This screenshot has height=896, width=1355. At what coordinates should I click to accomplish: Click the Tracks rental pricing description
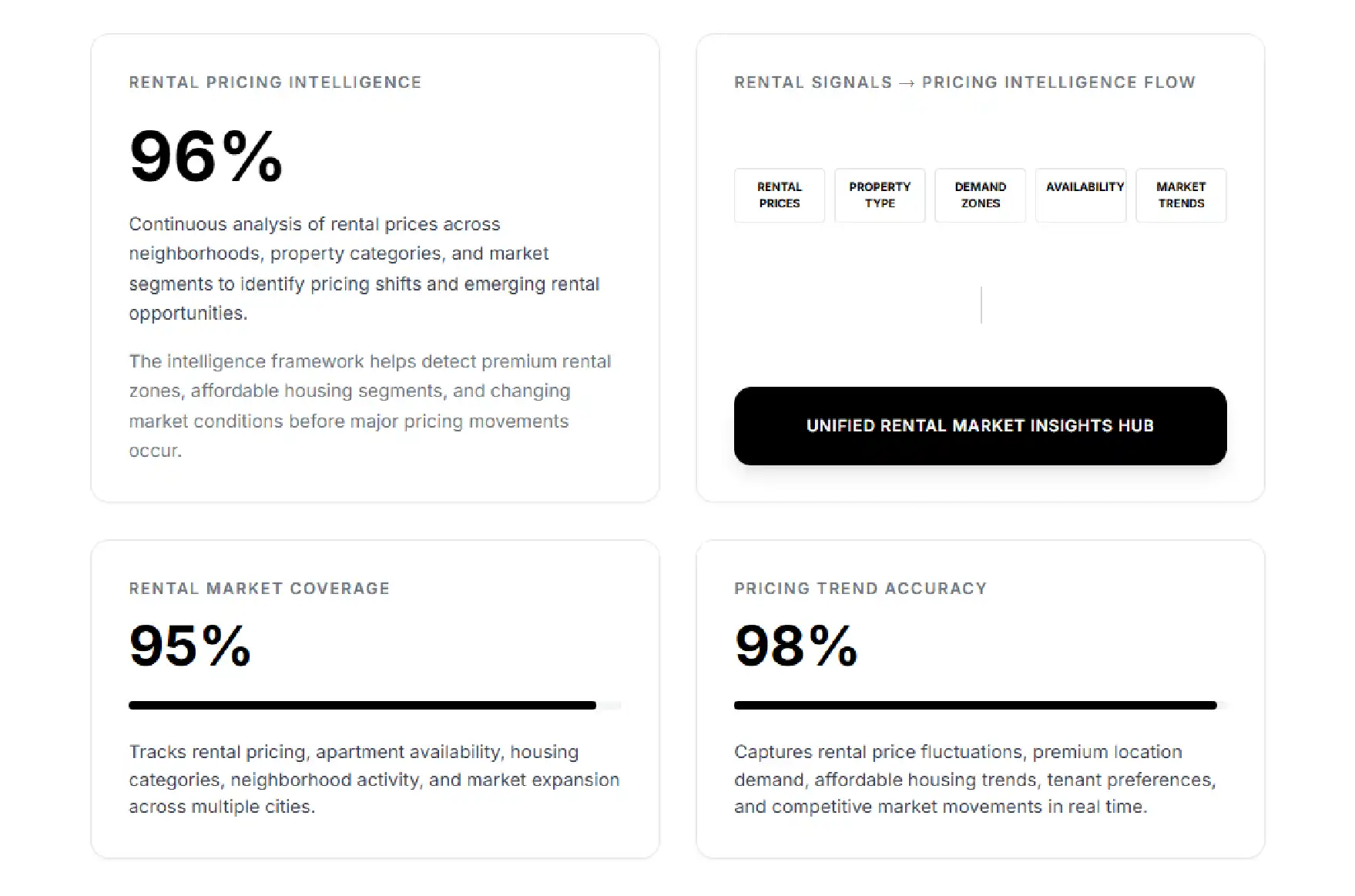pyautogui.click(x=374, y=779)
